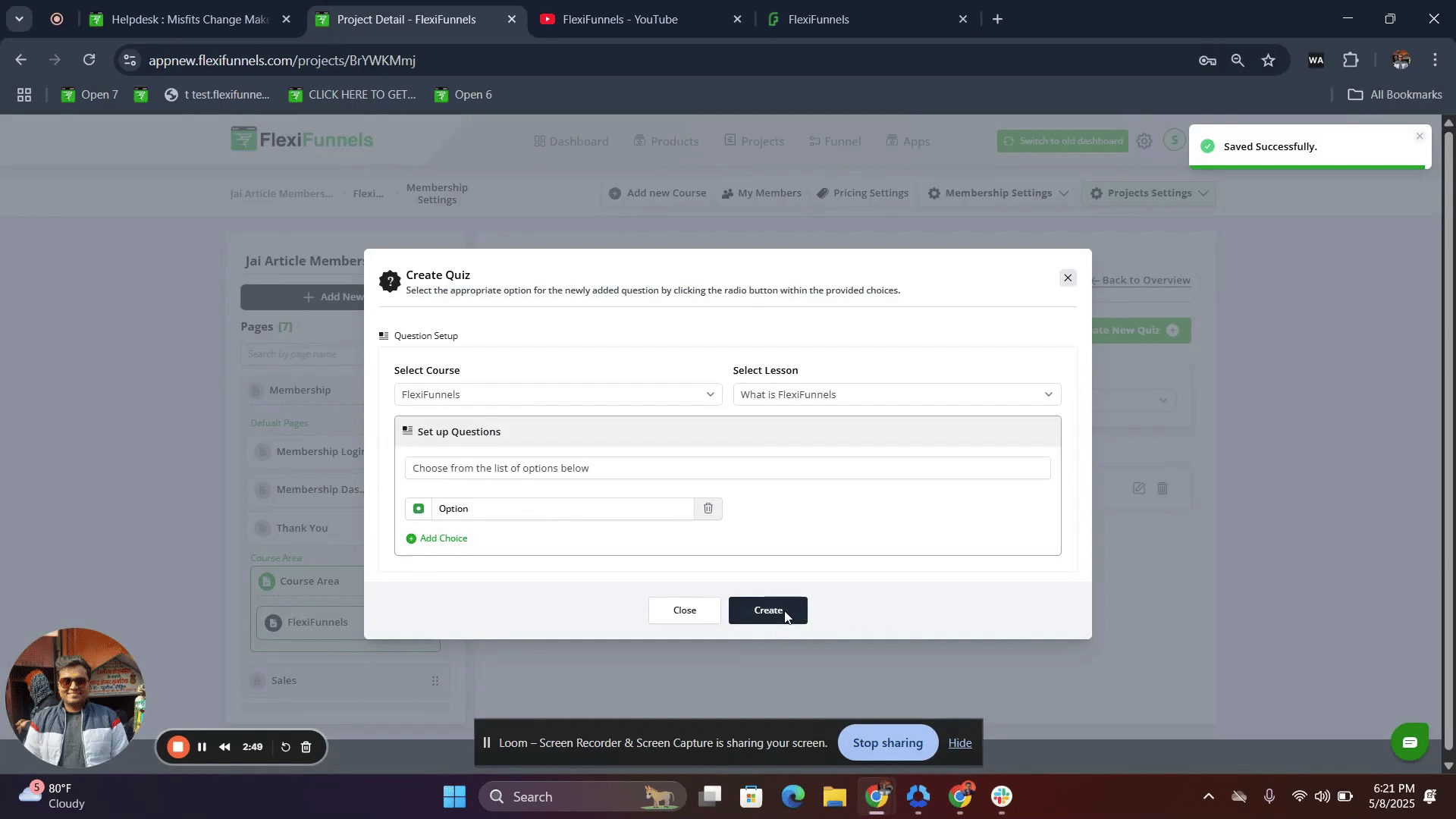Open the Select Lesson dropdown
The width and height of the screenshot is (1456, 819).
pyautogui.click(x=896, y=394)
